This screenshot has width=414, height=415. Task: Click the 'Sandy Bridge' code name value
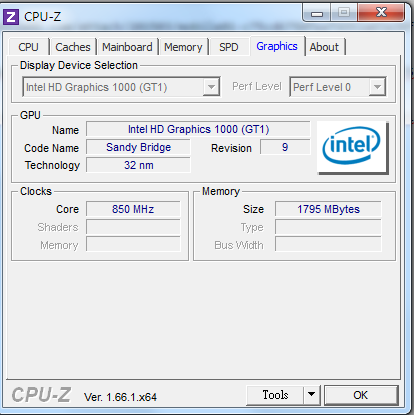138,147
